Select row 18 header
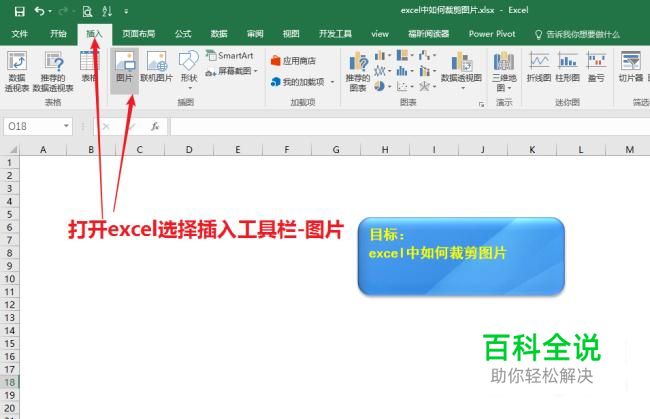Image resolution: width=650 pixels, height=419 pixels. pos(10,382)
